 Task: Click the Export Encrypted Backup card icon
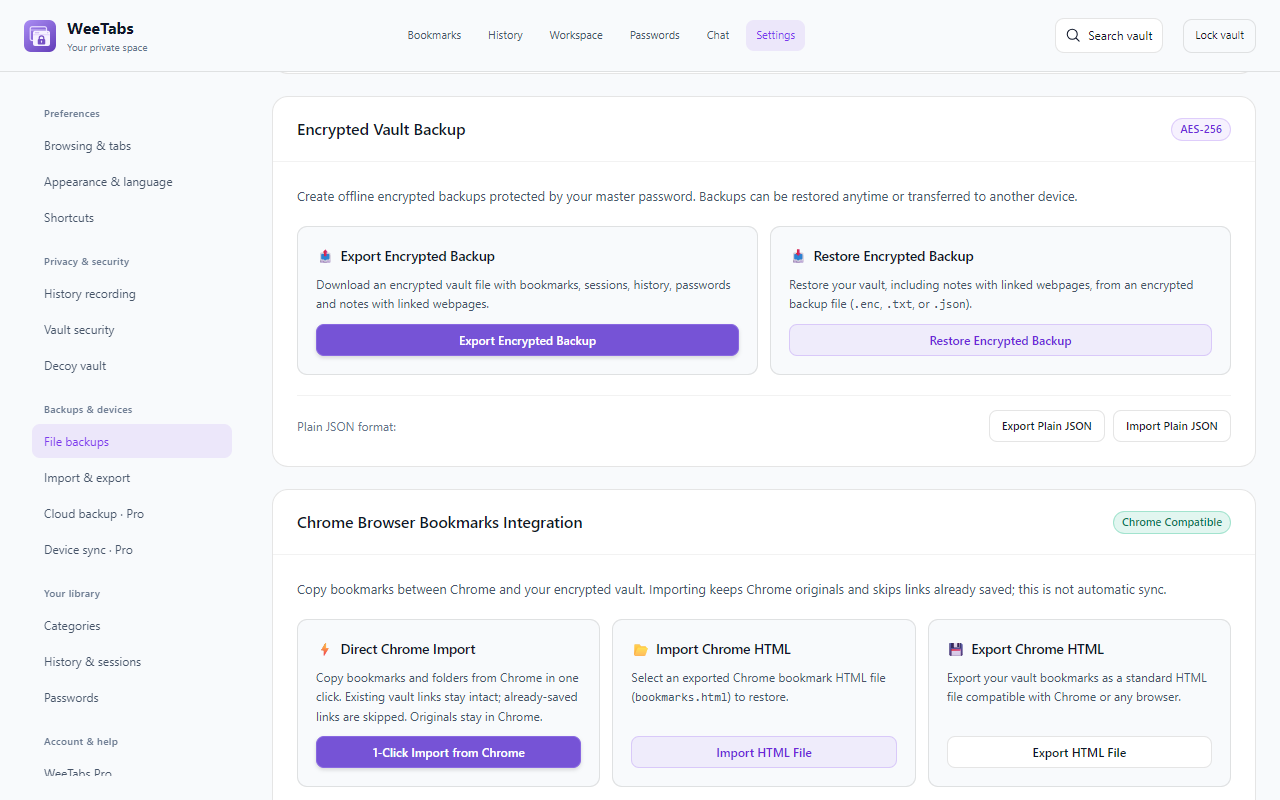tap(325, 257)
